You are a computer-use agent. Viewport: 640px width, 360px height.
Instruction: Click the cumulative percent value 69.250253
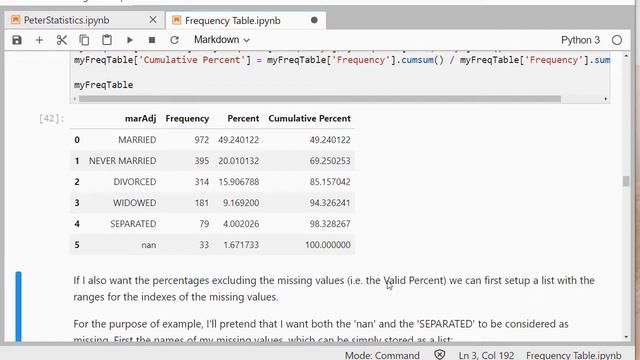point(330,161)
